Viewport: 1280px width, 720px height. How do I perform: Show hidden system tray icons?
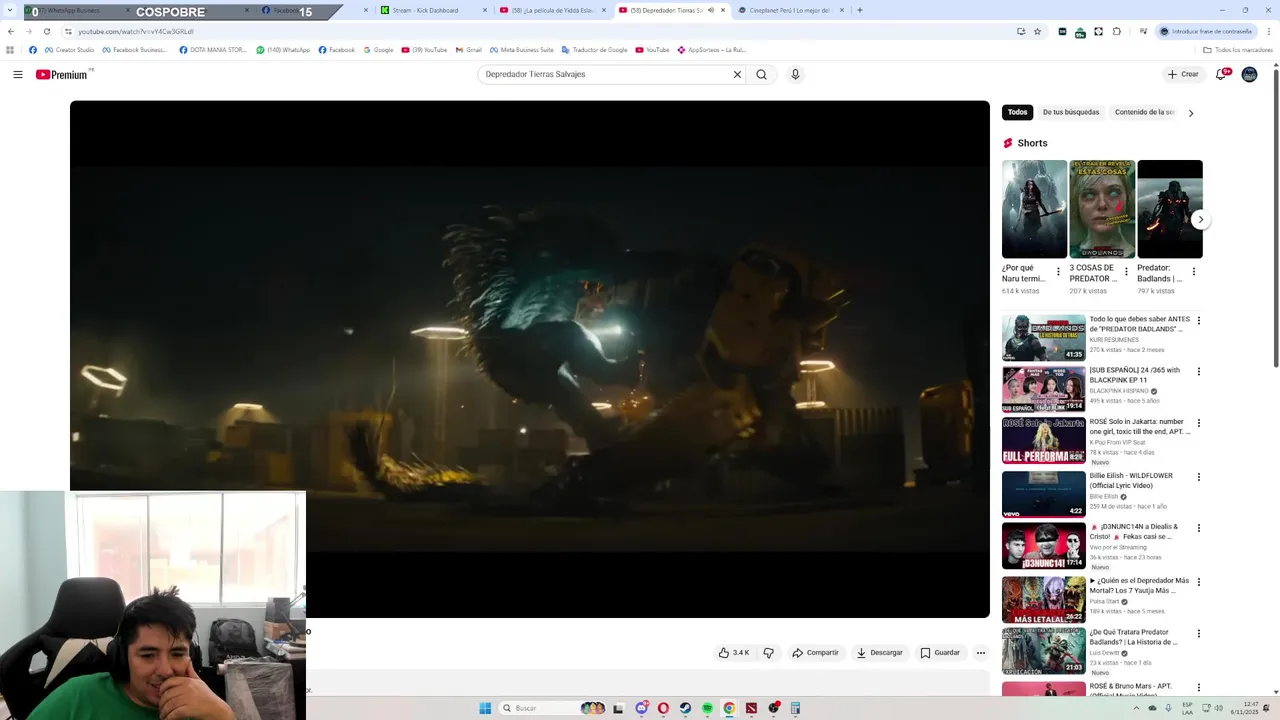(1136, 708)
